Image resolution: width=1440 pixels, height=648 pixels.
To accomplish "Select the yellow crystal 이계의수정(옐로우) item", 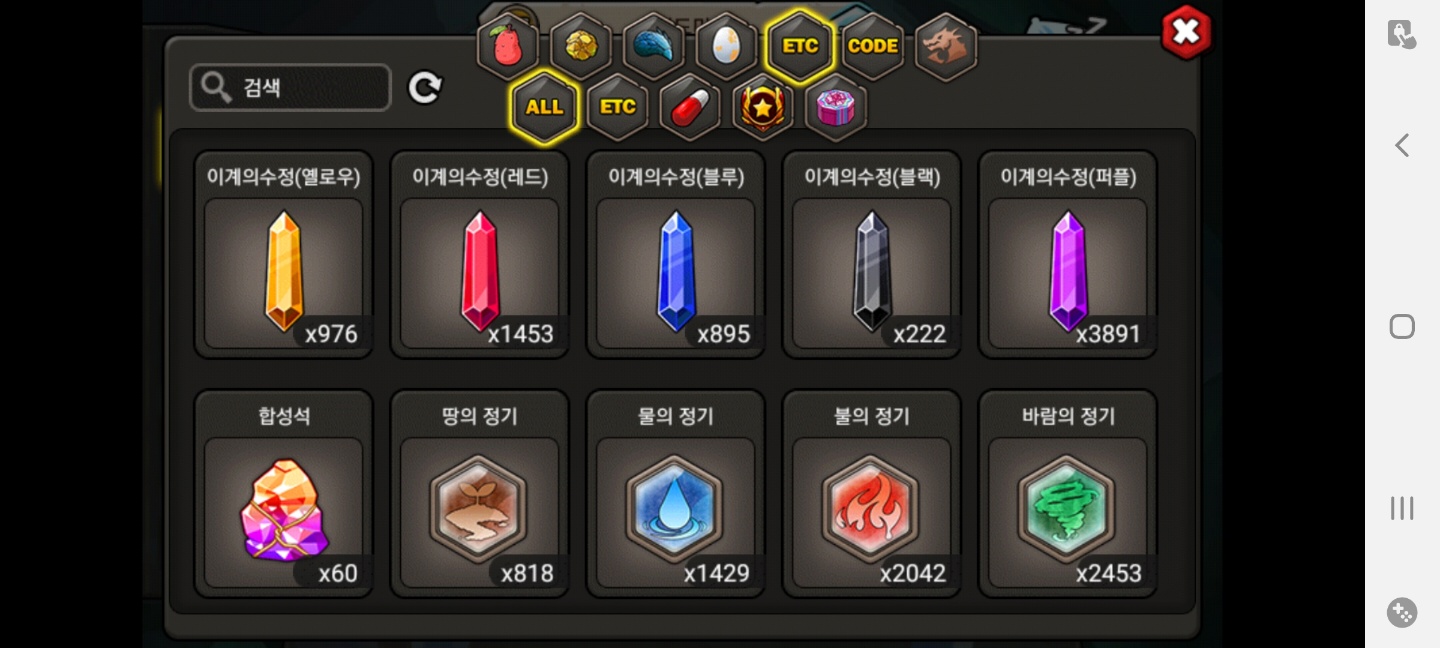I will 284,255.
